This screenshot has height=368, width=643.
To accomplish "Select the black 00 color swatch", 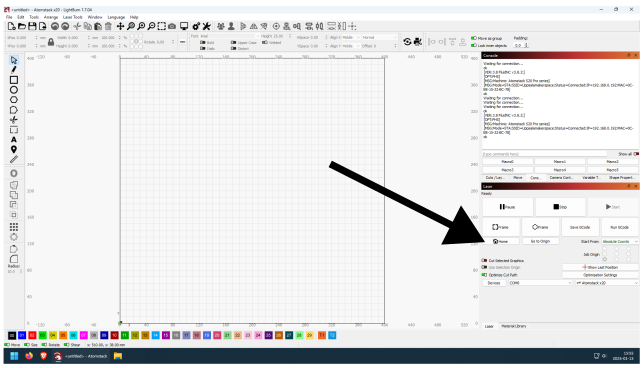I will coord(12,336).
